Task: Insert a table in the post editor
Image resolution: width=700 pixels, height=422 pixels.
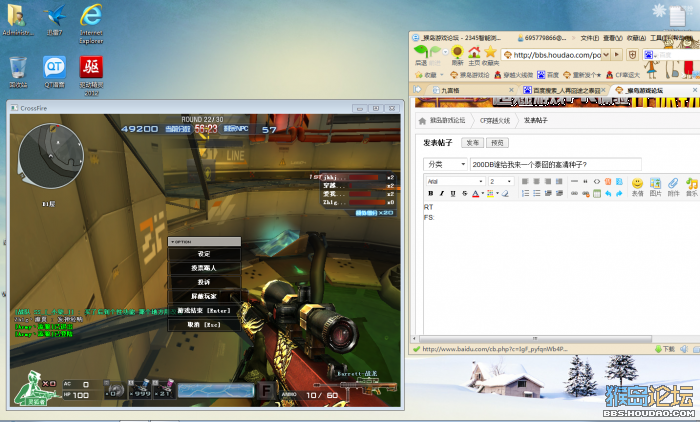Action: (596, 193)
